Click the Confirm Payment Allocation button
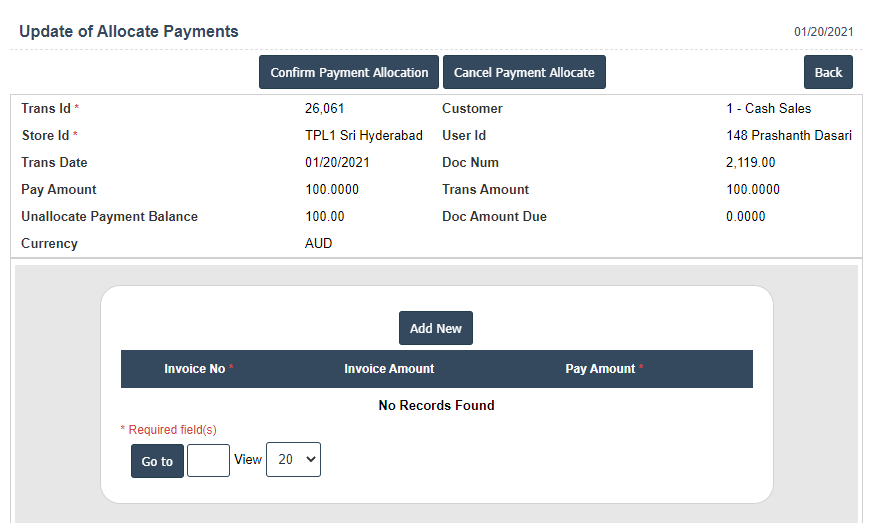 [348, 72]
